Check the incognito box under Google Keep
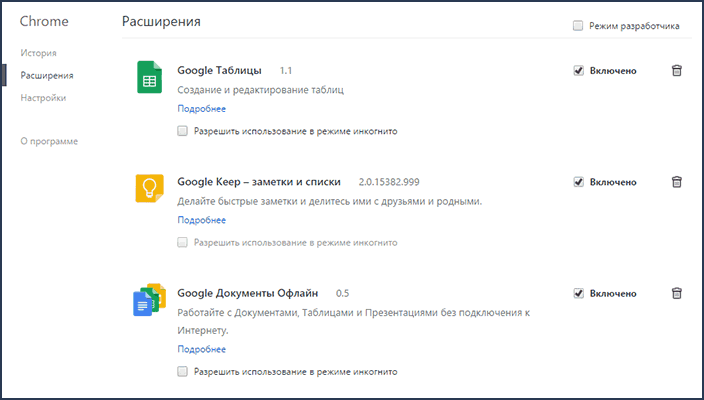The height and width of the screenshot is (400, 704). [x=182, y=242]
